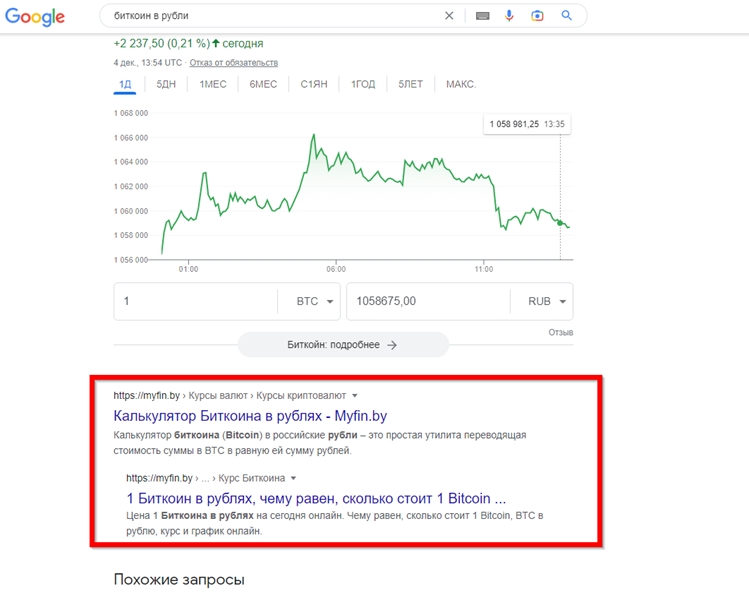Viewport: 749px width, 593px height.
Task: Click the 13:35 point on price chart
Action: point(560,222)
